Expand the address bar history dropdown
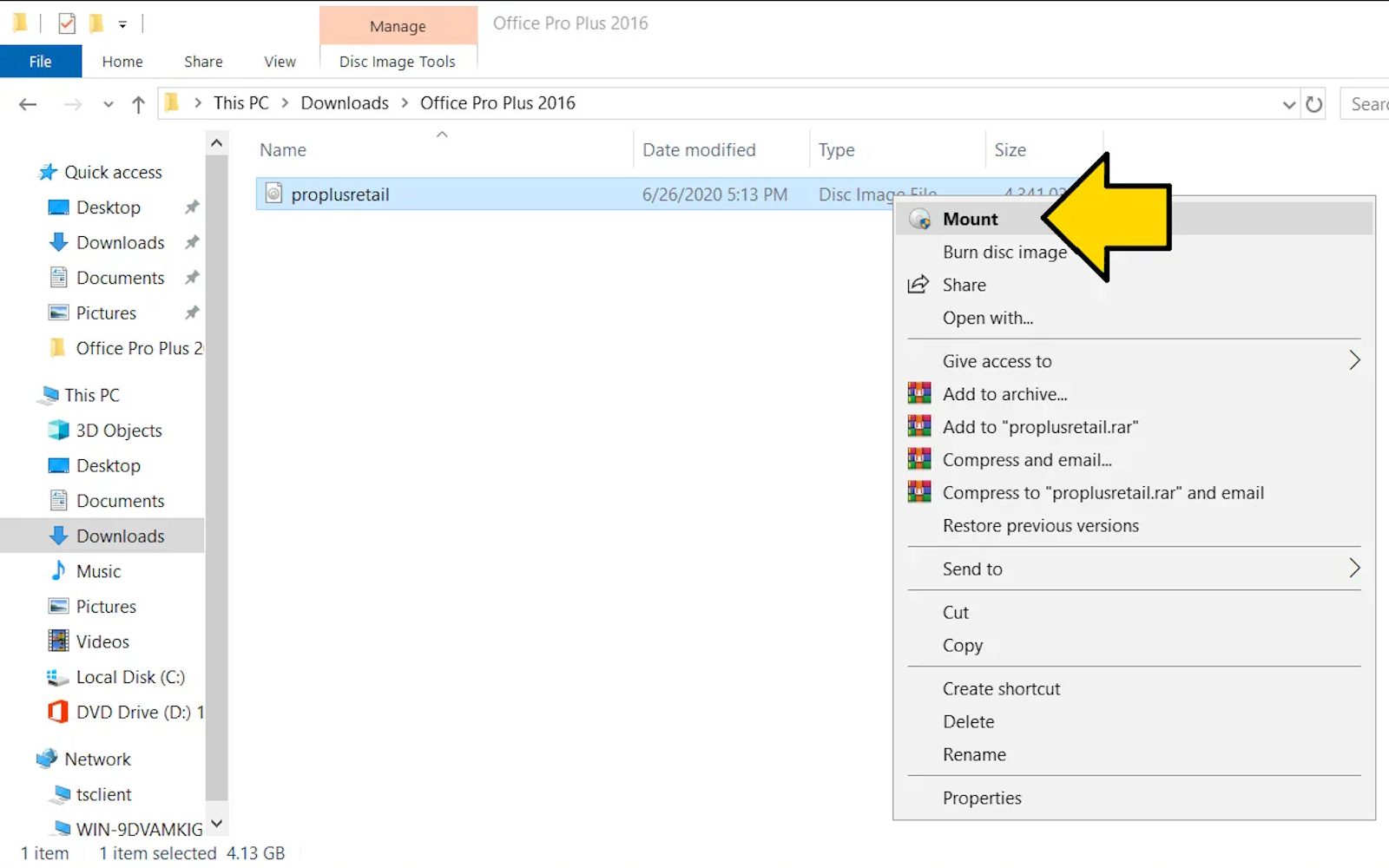The height and width of the screenshot is (868, 1389). (1289, 104)
